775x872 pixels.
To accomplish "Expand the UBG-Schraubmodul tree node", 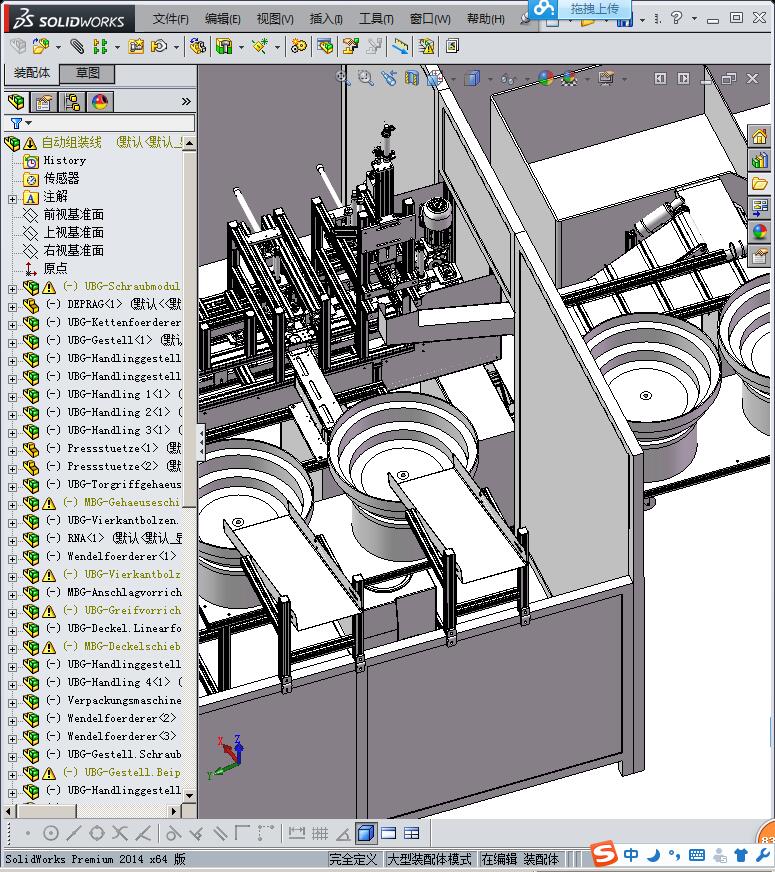I will pyautogui.click(x=12, y=289).
